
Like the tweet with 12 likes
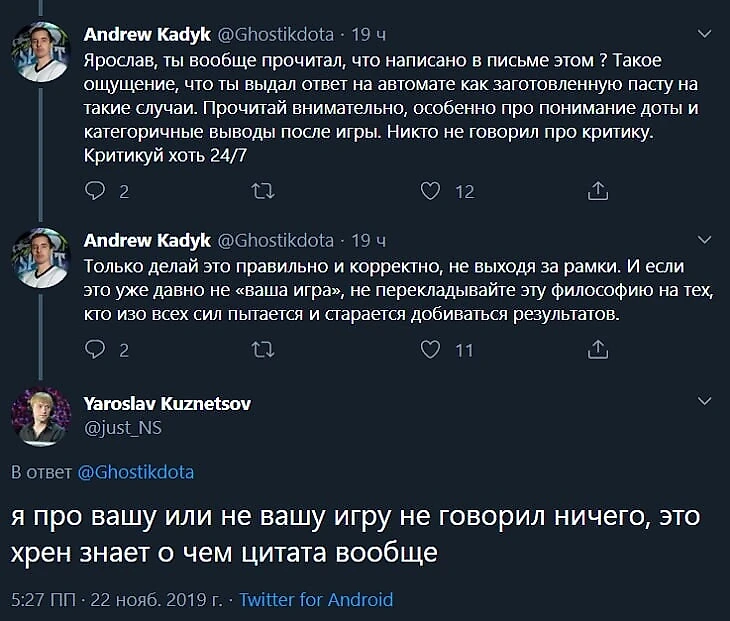point(430,191)
